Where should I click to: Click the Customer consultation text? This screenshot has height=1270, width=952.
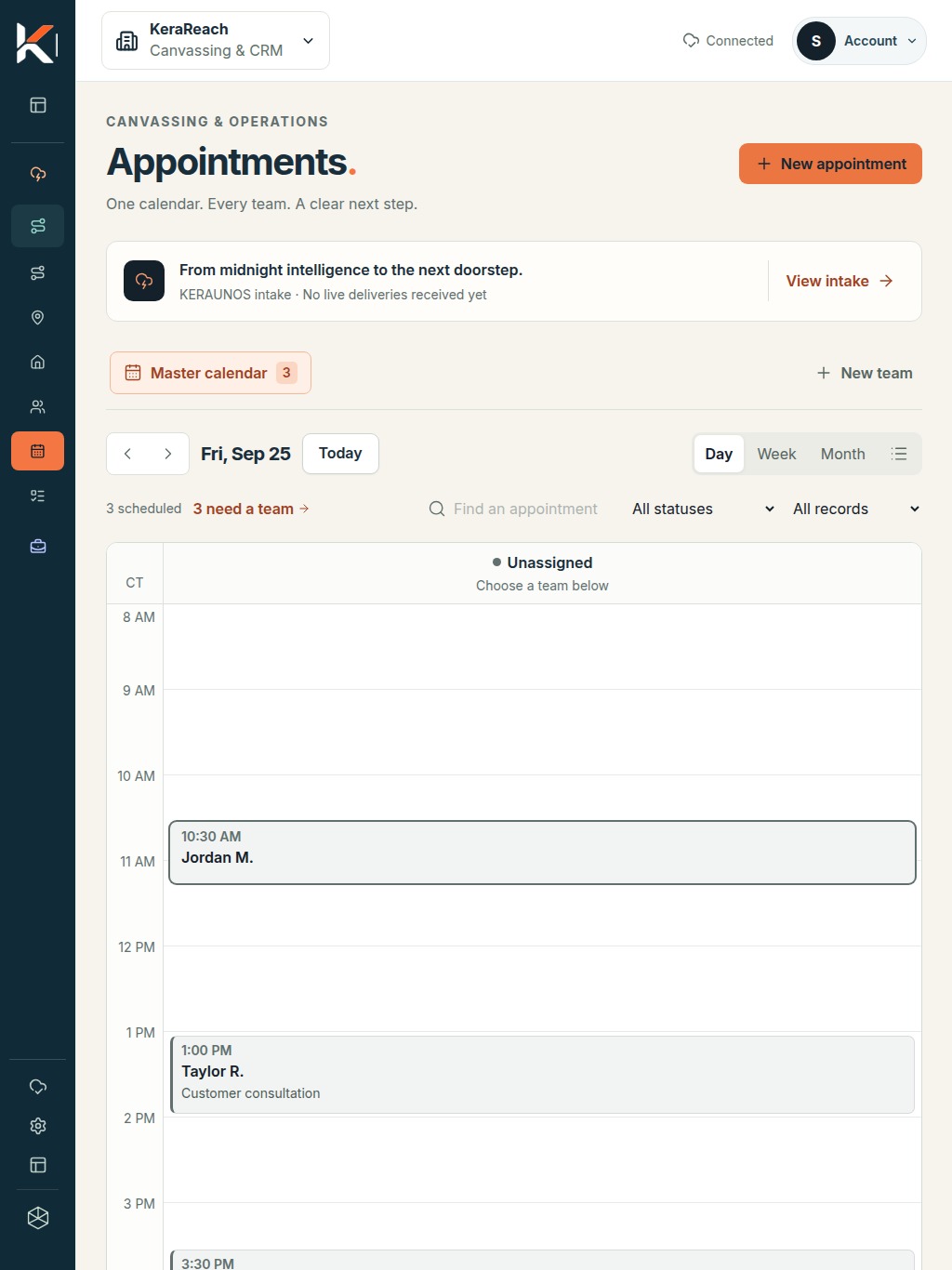pos(251,1093)
